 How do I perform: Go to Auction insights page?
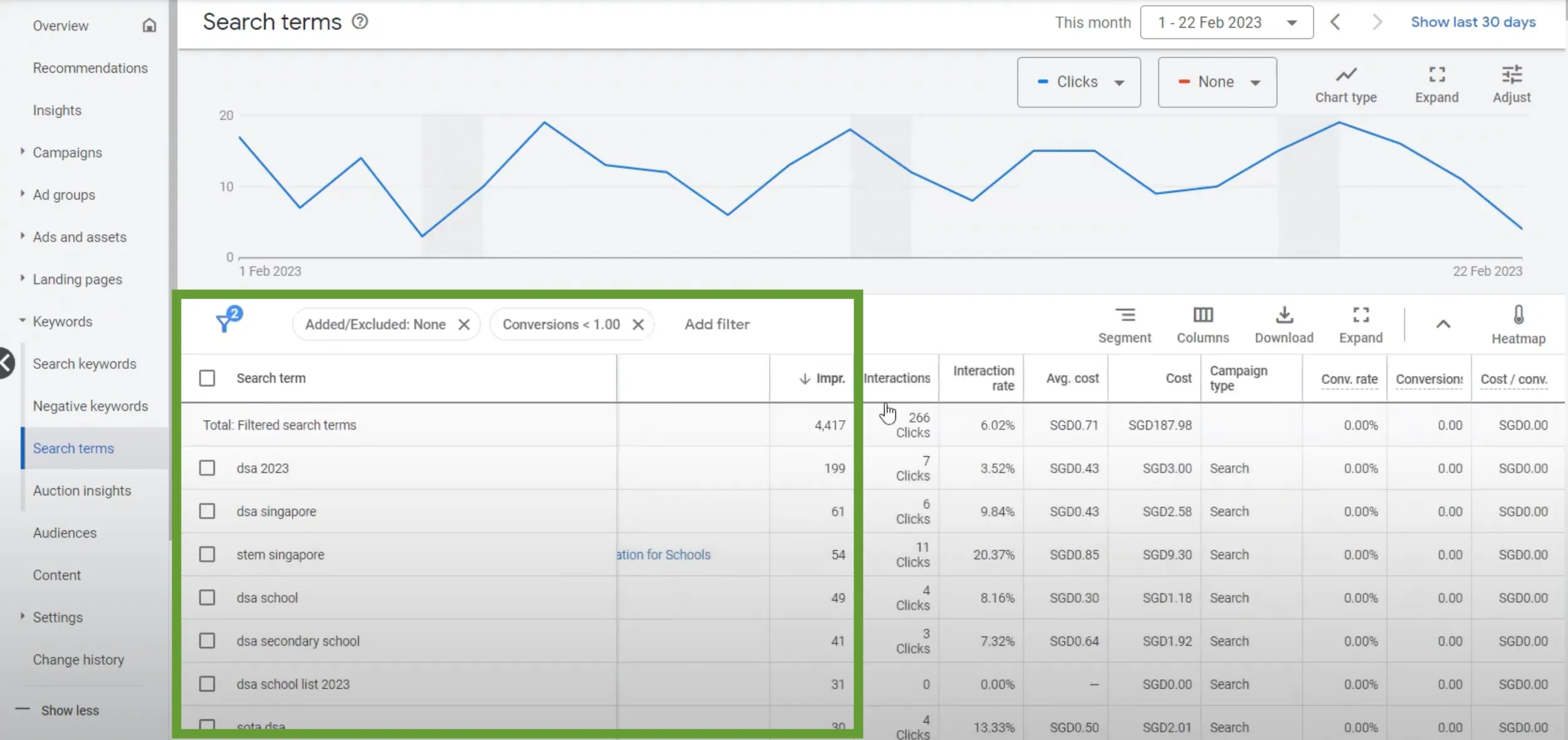[x=82, y=490]
